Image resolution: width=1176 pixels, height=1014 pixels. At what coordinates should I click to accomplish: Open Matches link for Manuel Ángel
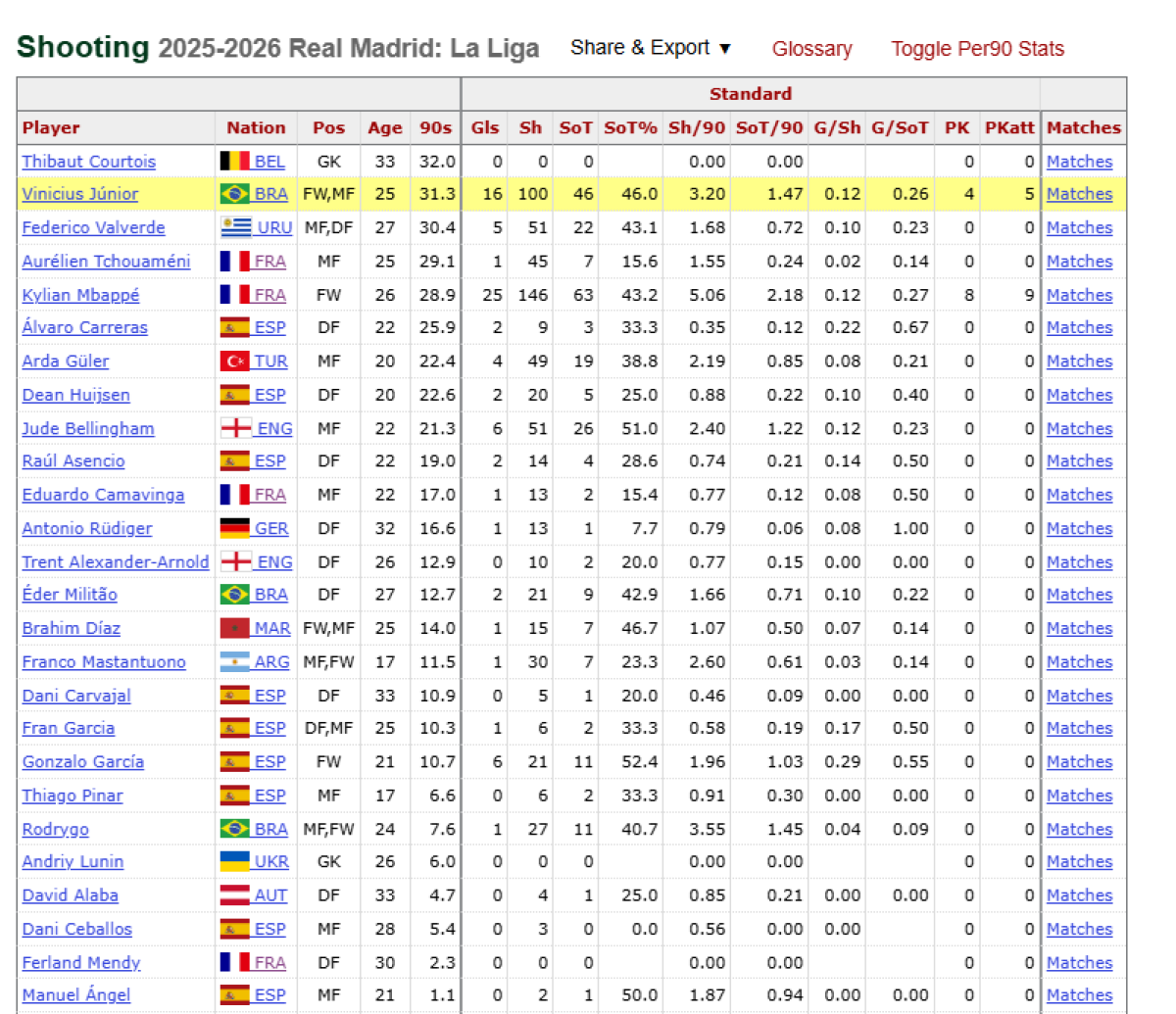(1079, 995)
